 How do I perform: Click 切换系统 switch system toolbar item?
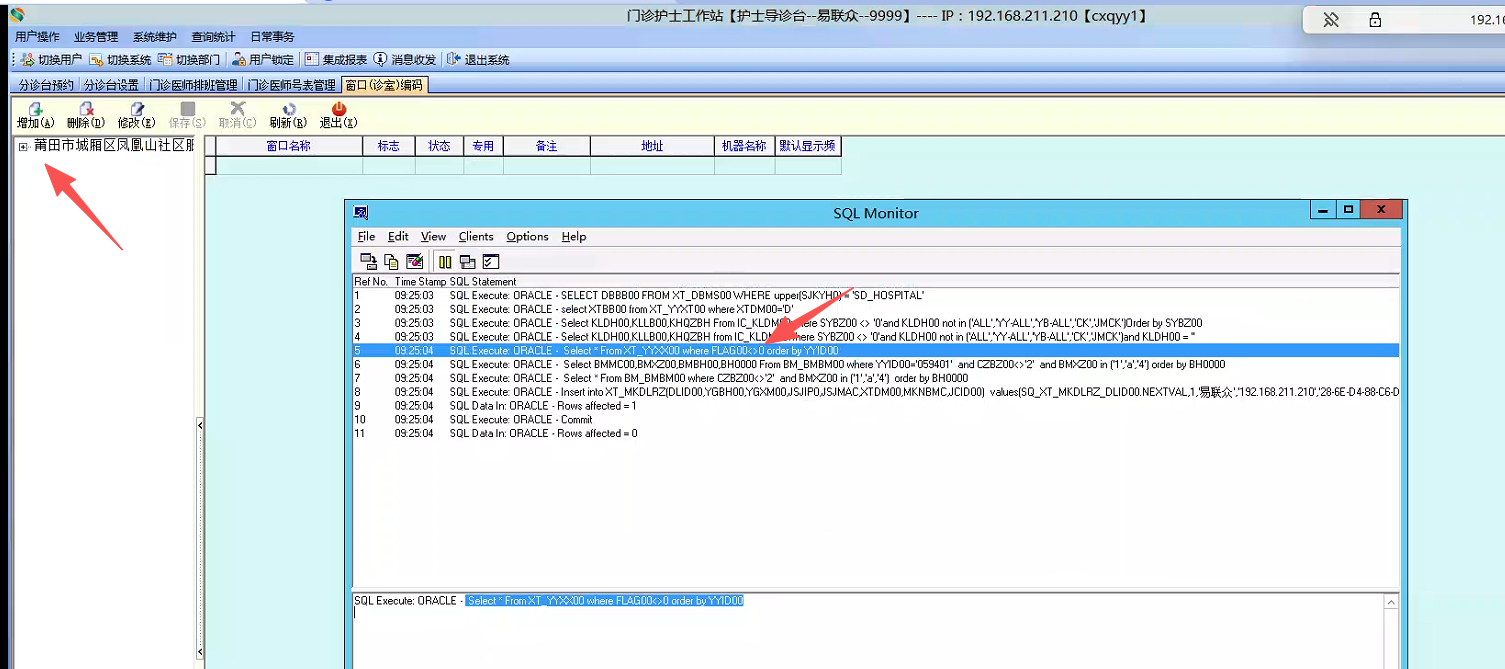tap(121, 60)
